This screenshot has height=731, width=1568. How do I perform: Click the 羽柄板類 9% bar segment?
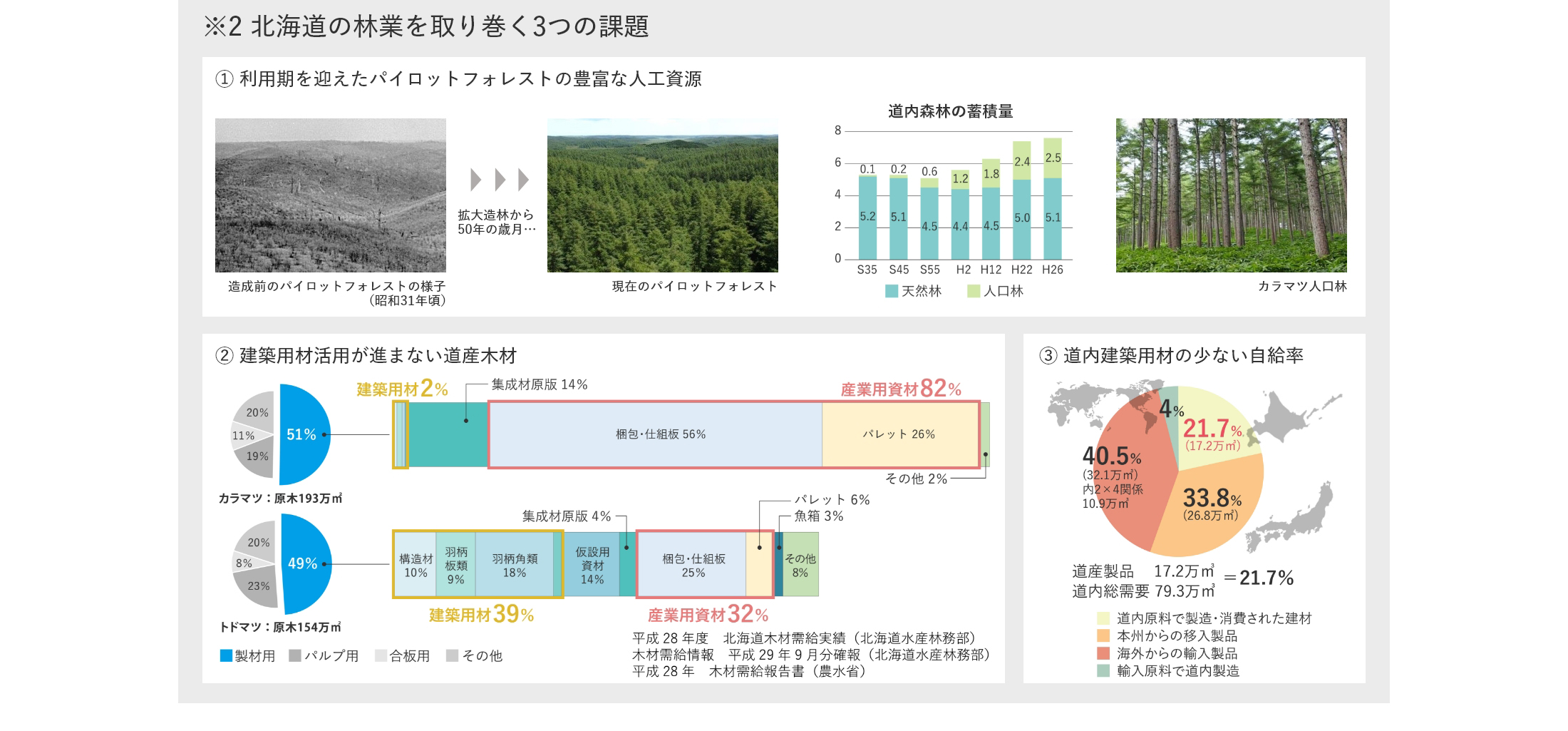pyautogui.click(x=455, y=564)
